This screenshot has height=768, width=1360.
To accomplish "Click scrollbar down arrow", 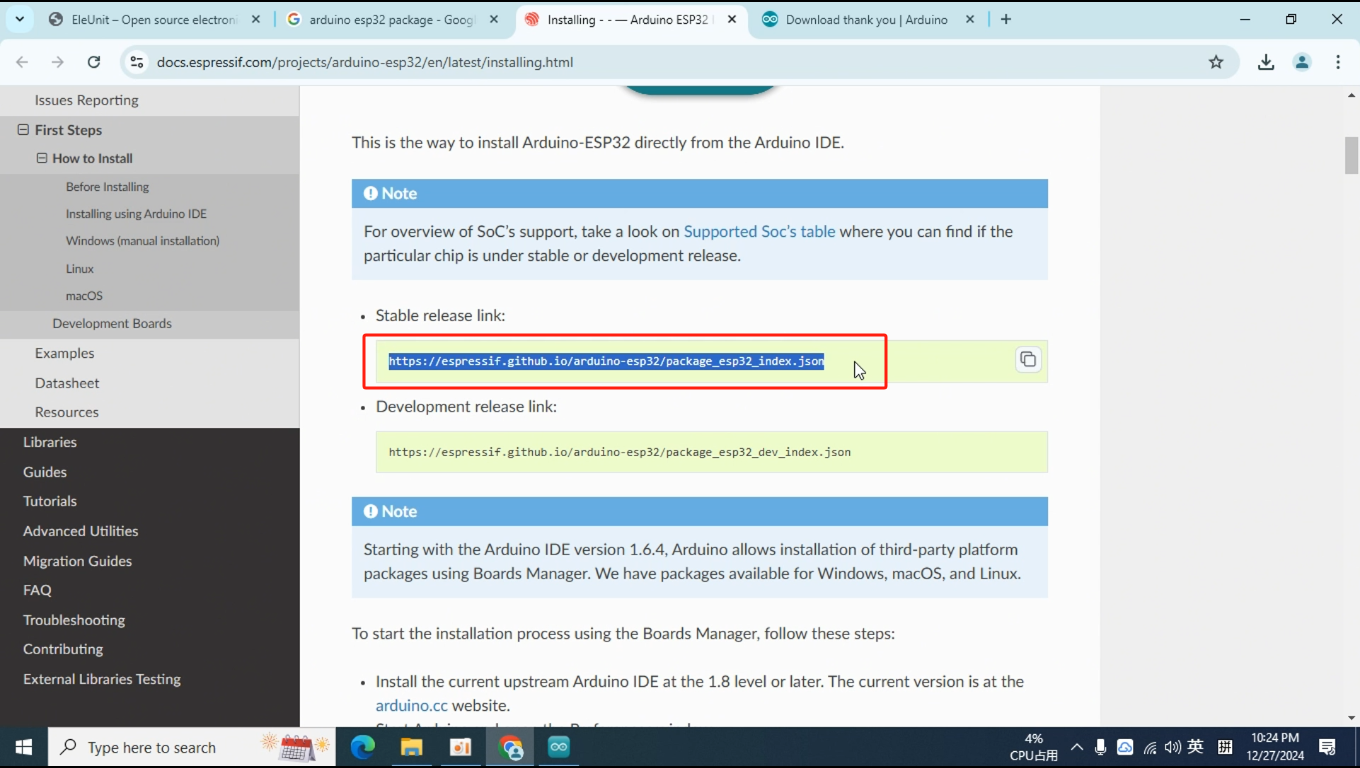I will click(1352, 718).
